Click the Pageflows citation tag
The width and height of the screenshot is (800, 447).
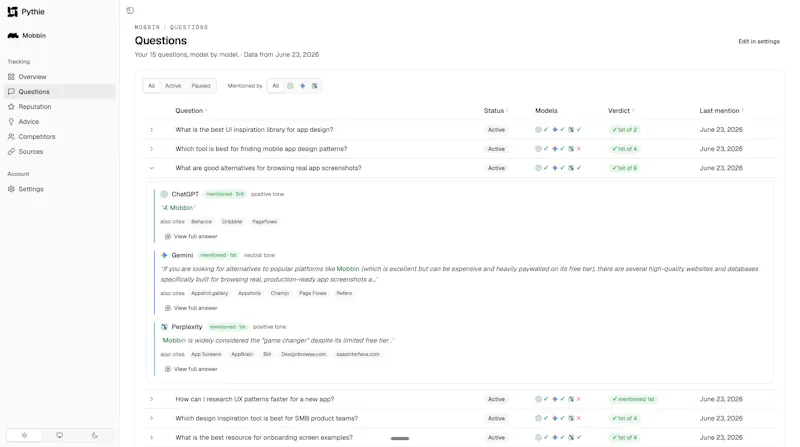[264, 221]
